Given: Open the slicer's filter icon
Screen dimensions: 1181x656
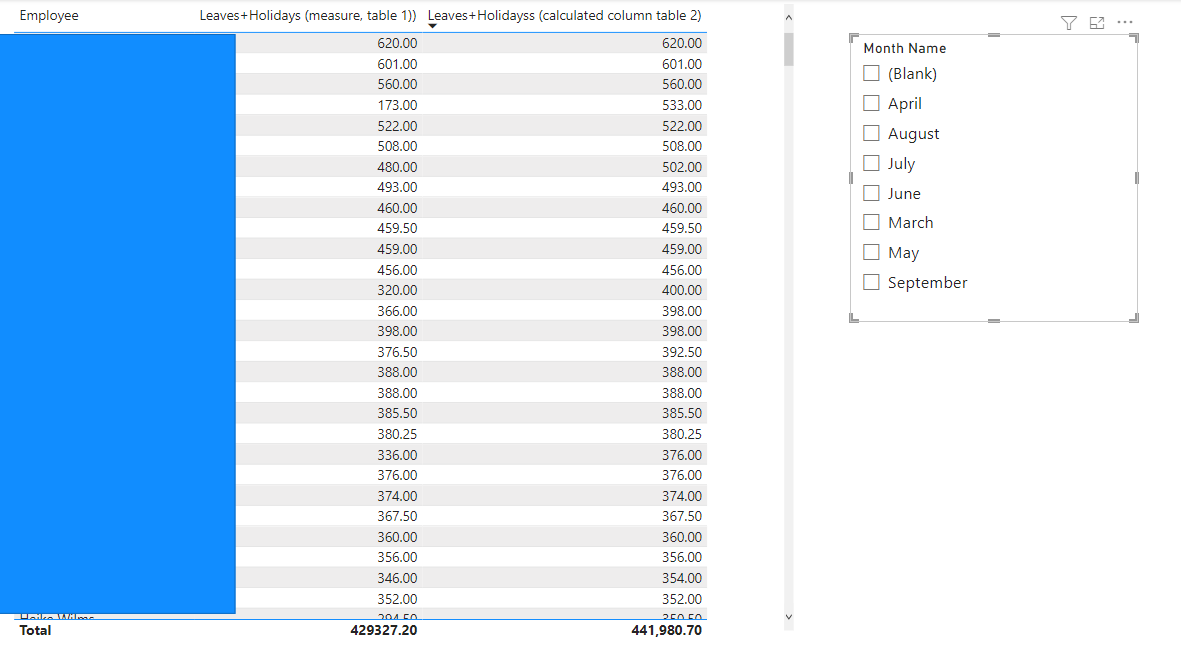Looking at the screenshot, I should (x=1068, y=23).
